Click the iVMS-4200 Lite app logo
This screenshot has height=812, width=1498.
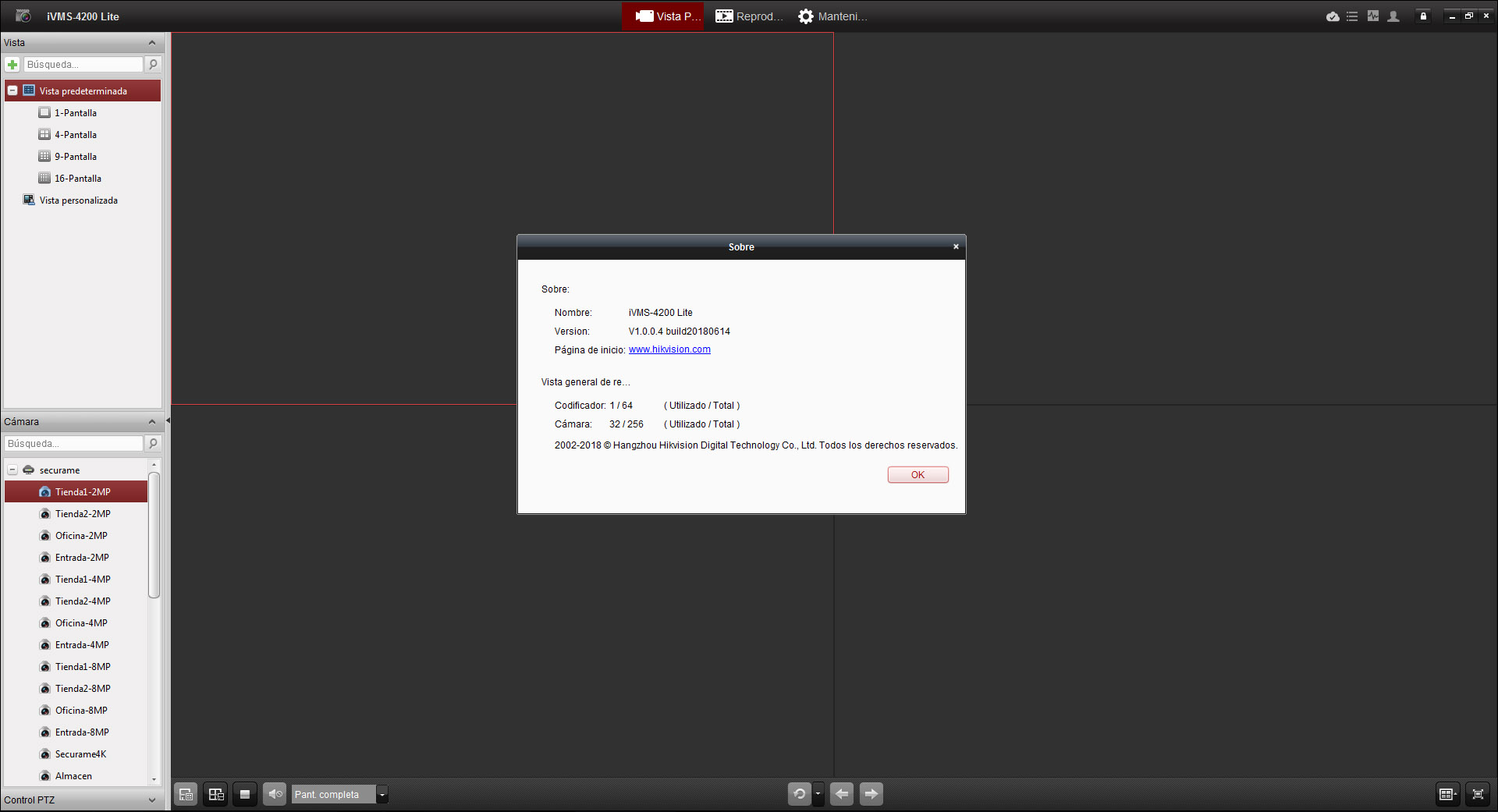pos(23,16)
